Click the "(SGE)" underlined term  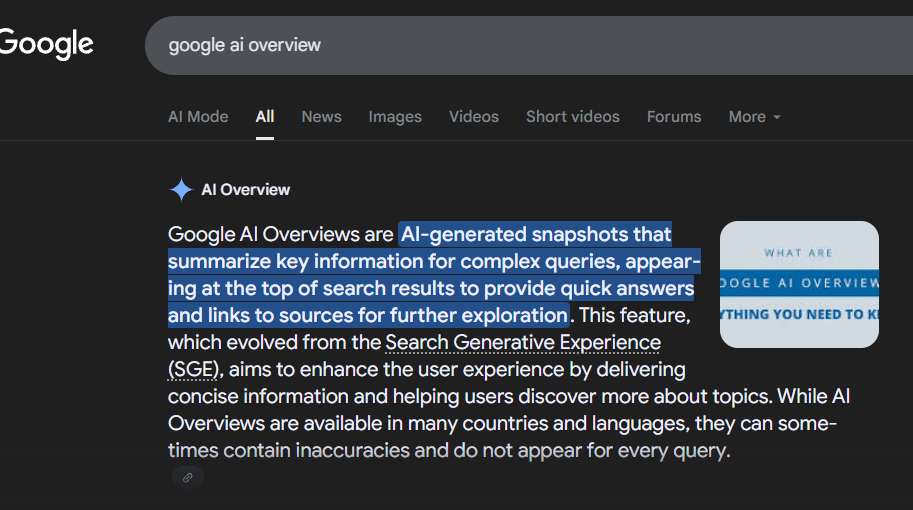193,370
